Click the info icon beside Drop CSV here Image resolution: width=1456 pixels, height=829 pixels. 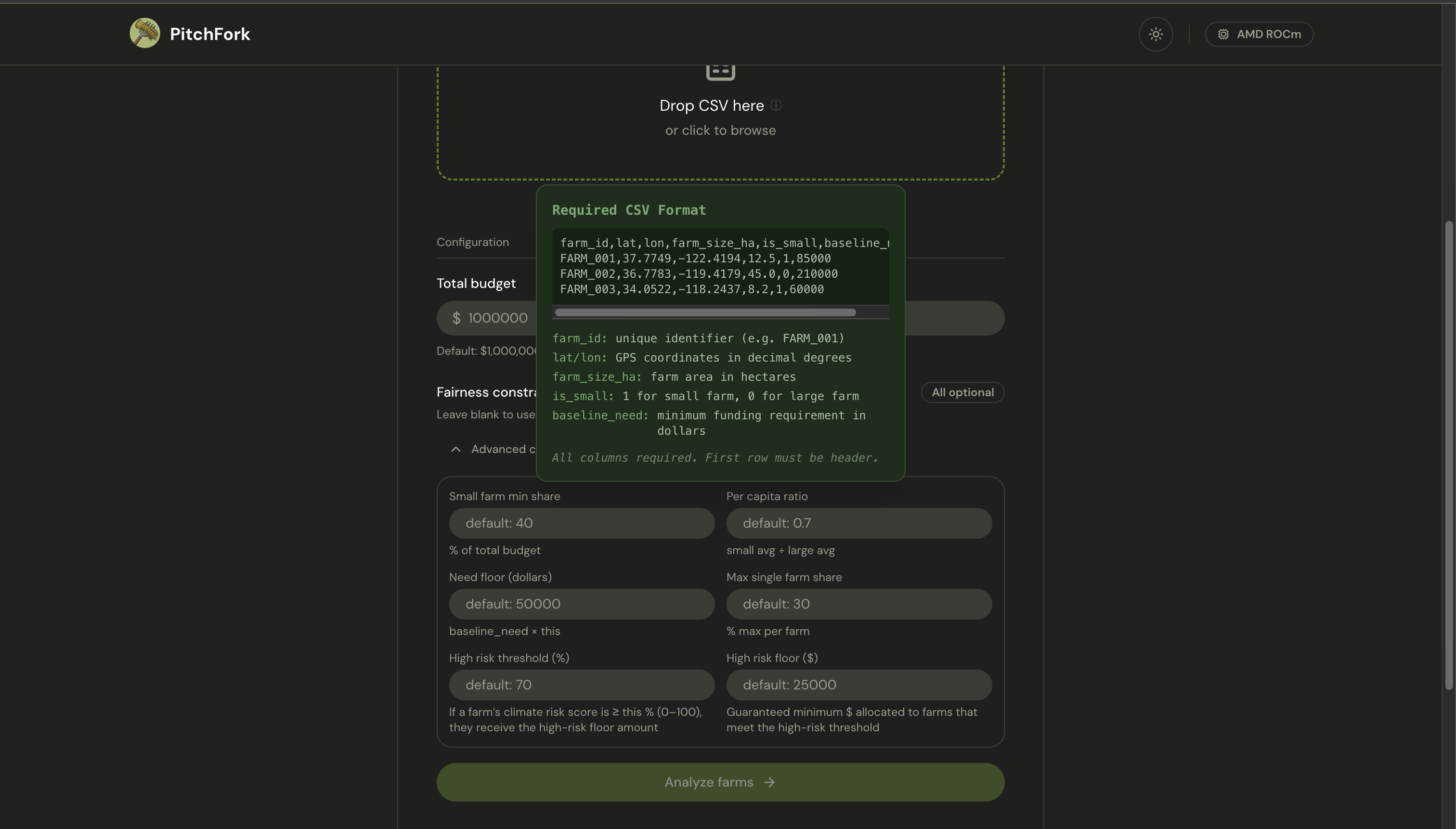[776, 105]
